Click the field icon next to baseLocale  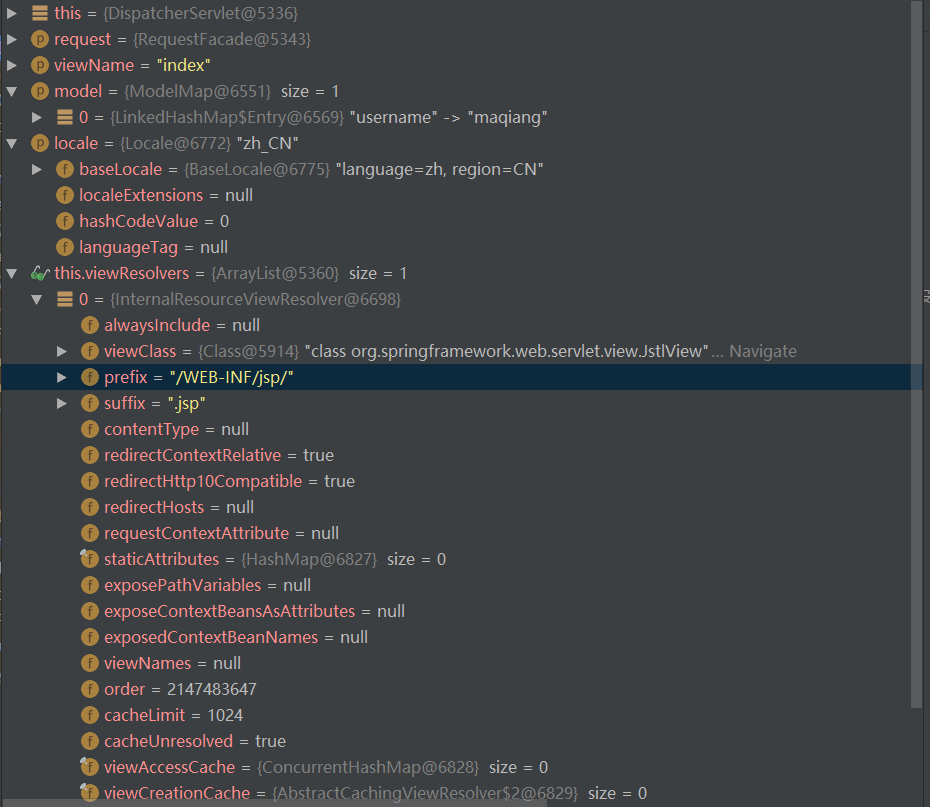(65, 170)
